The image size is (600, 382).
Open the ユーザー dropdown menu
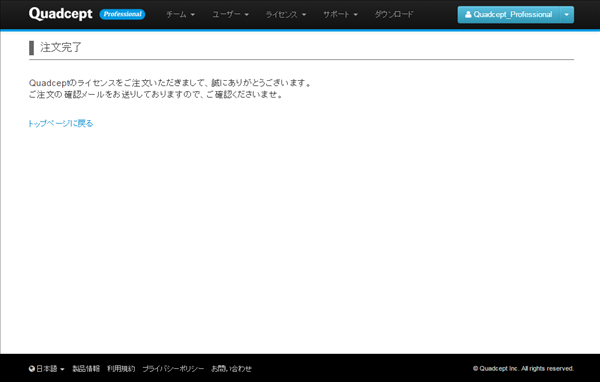click(x=230, y=15)
